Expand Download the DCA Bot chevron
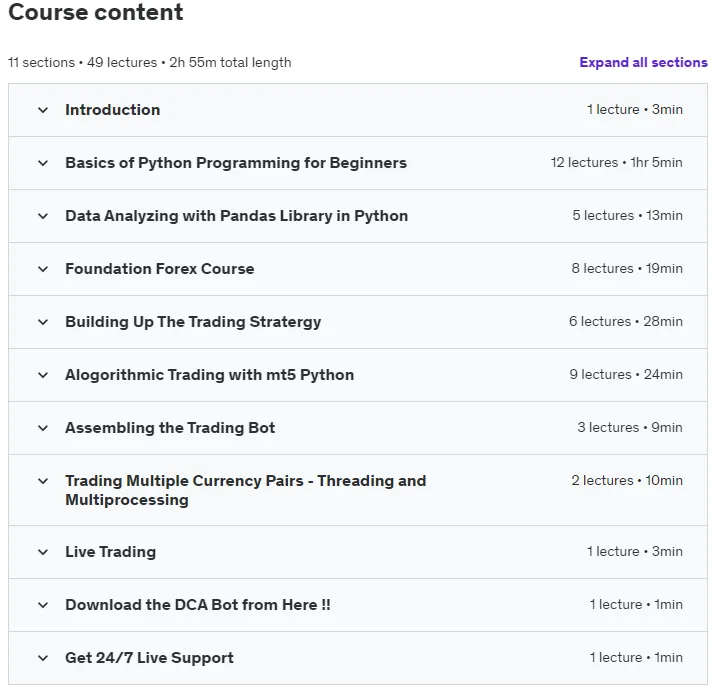Screen dimensions: 722x697 coord(43,605)
